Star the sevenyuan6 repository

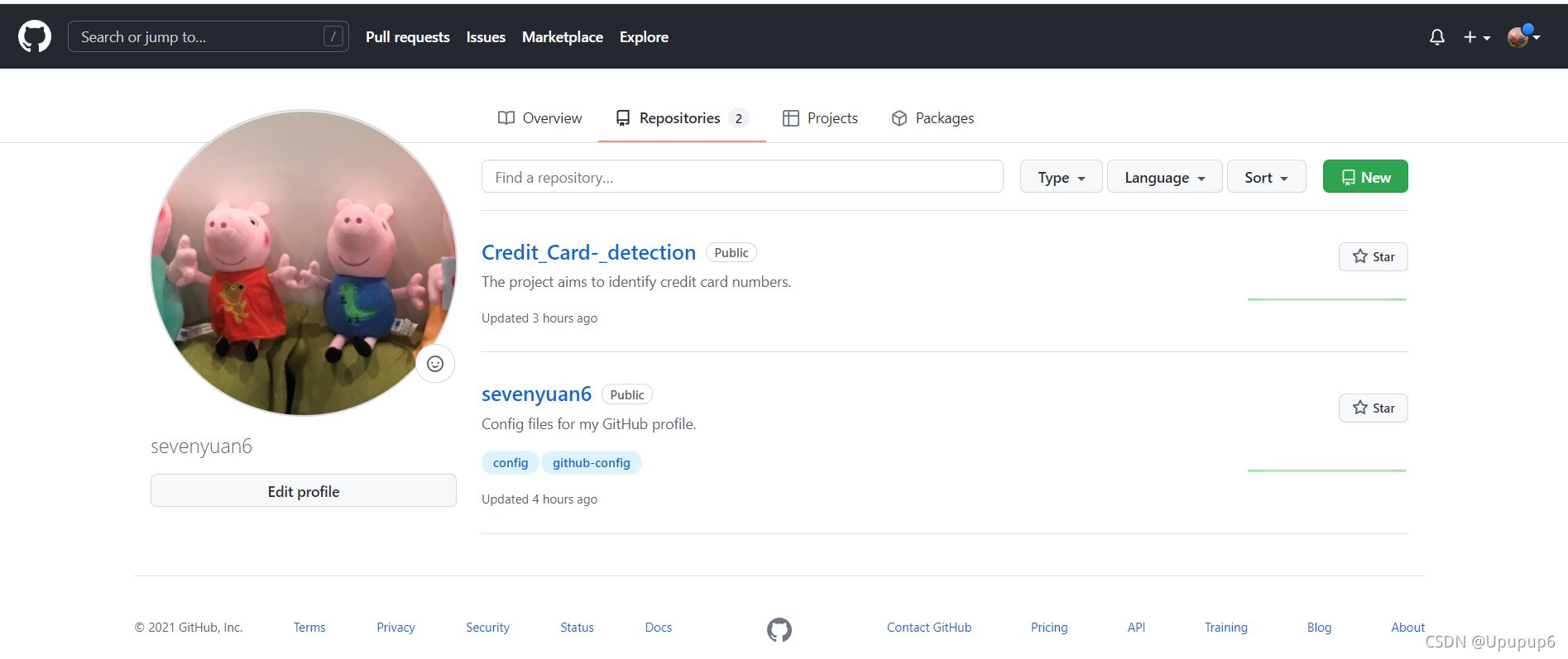point(1373,408)
